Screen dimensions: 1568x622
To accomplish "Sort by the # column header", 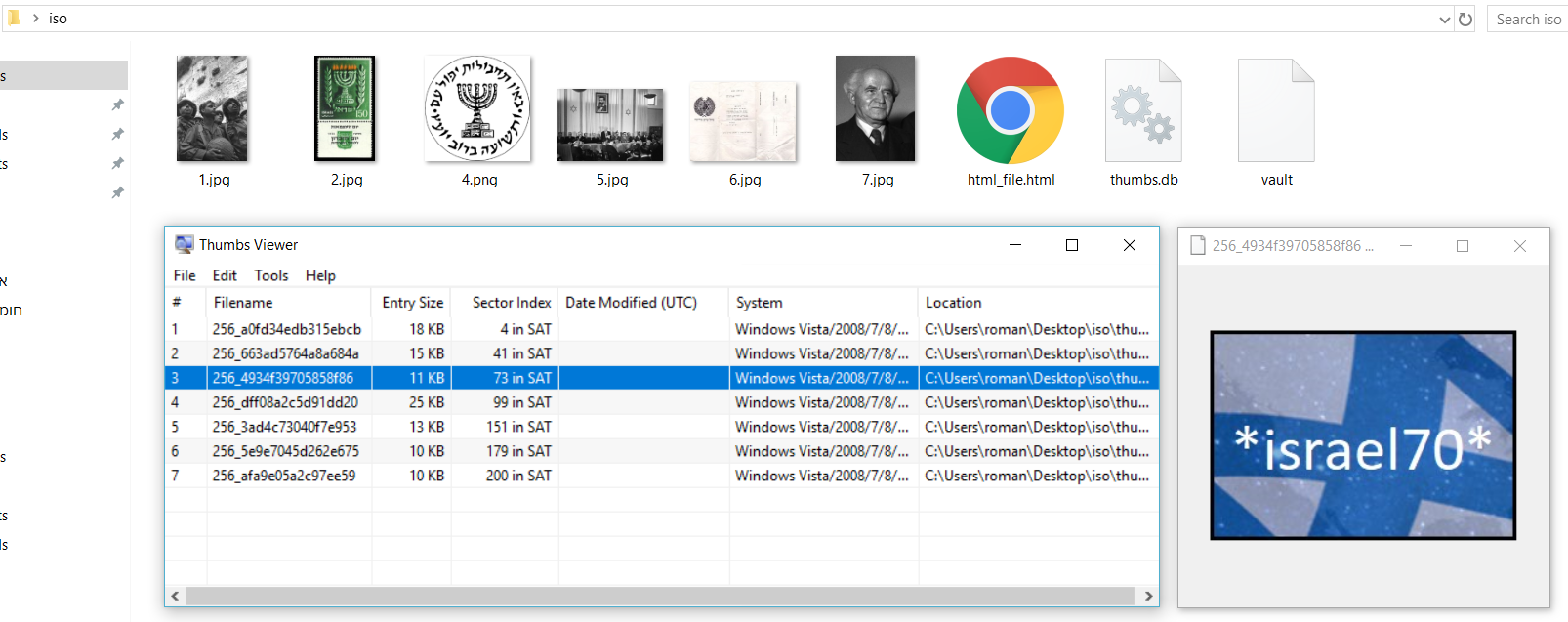I will click(x=186, y=303).
